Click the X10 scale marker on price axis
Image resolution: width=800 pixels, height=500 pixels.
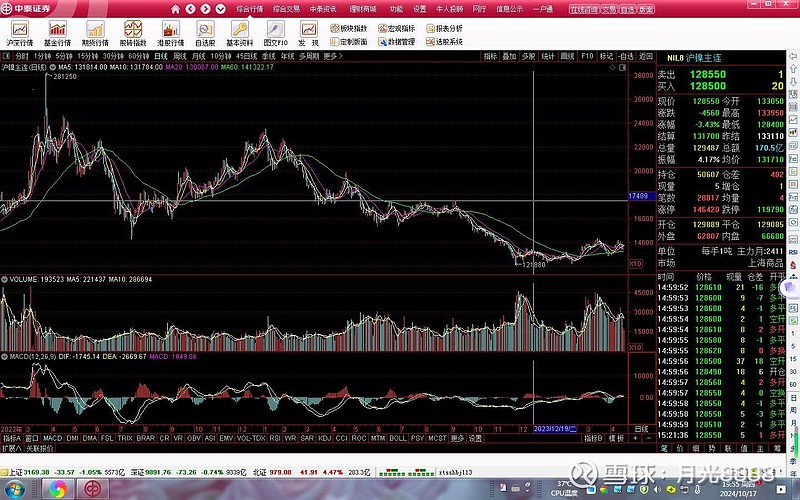(x=635, y=263)
